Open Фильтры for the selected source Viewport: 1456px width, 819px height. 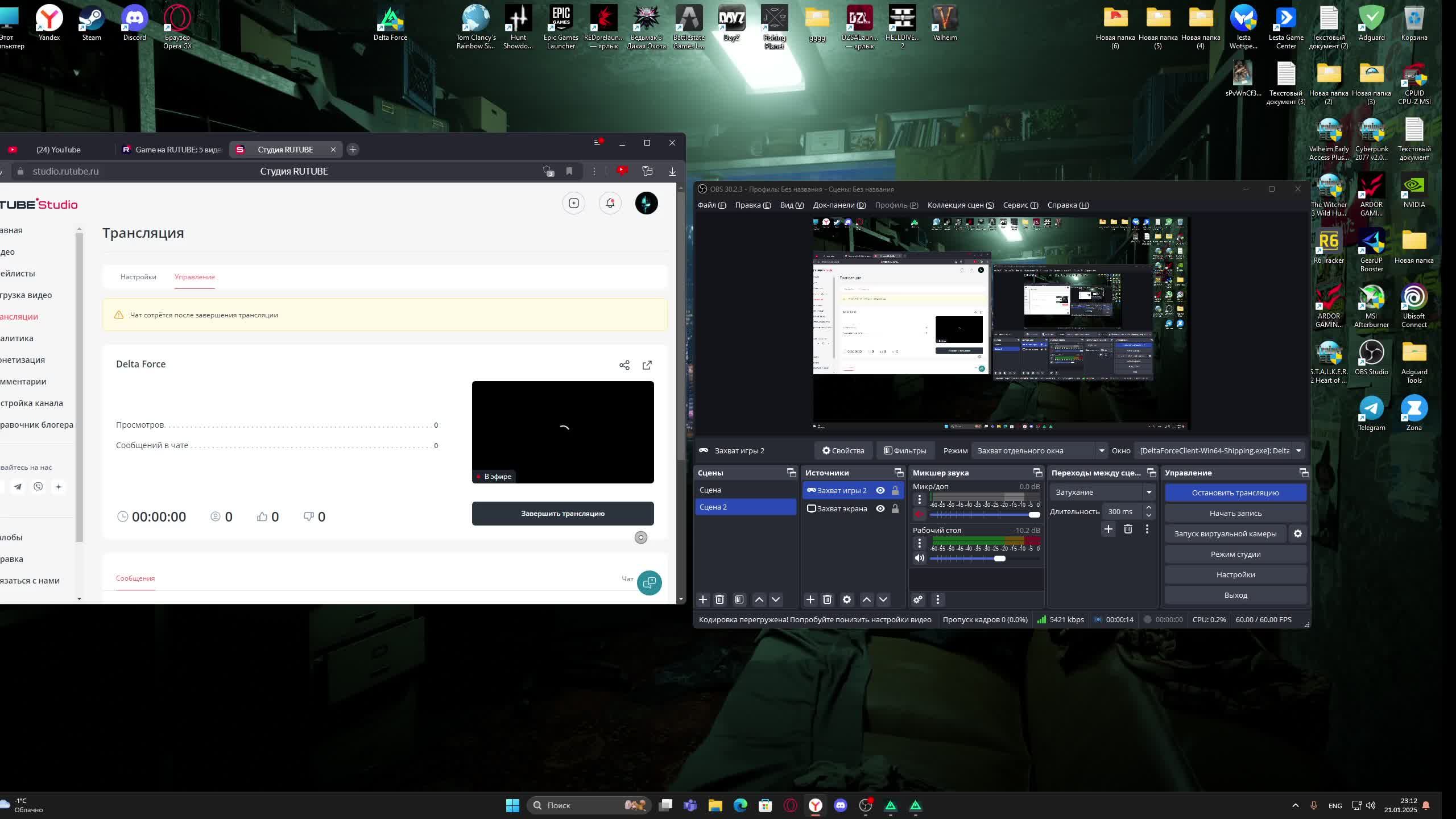[x=905, y=451]
